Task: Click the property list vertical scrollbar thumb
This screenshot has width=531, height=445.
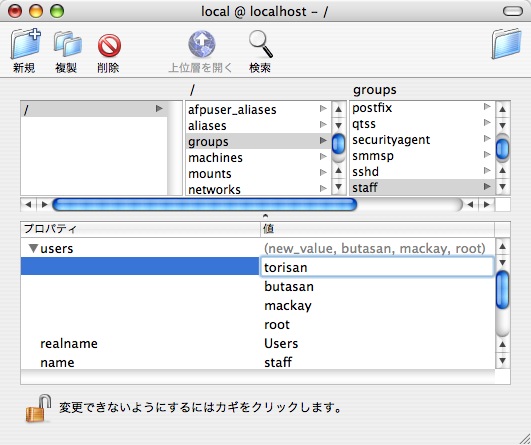Action: point(503,290)
